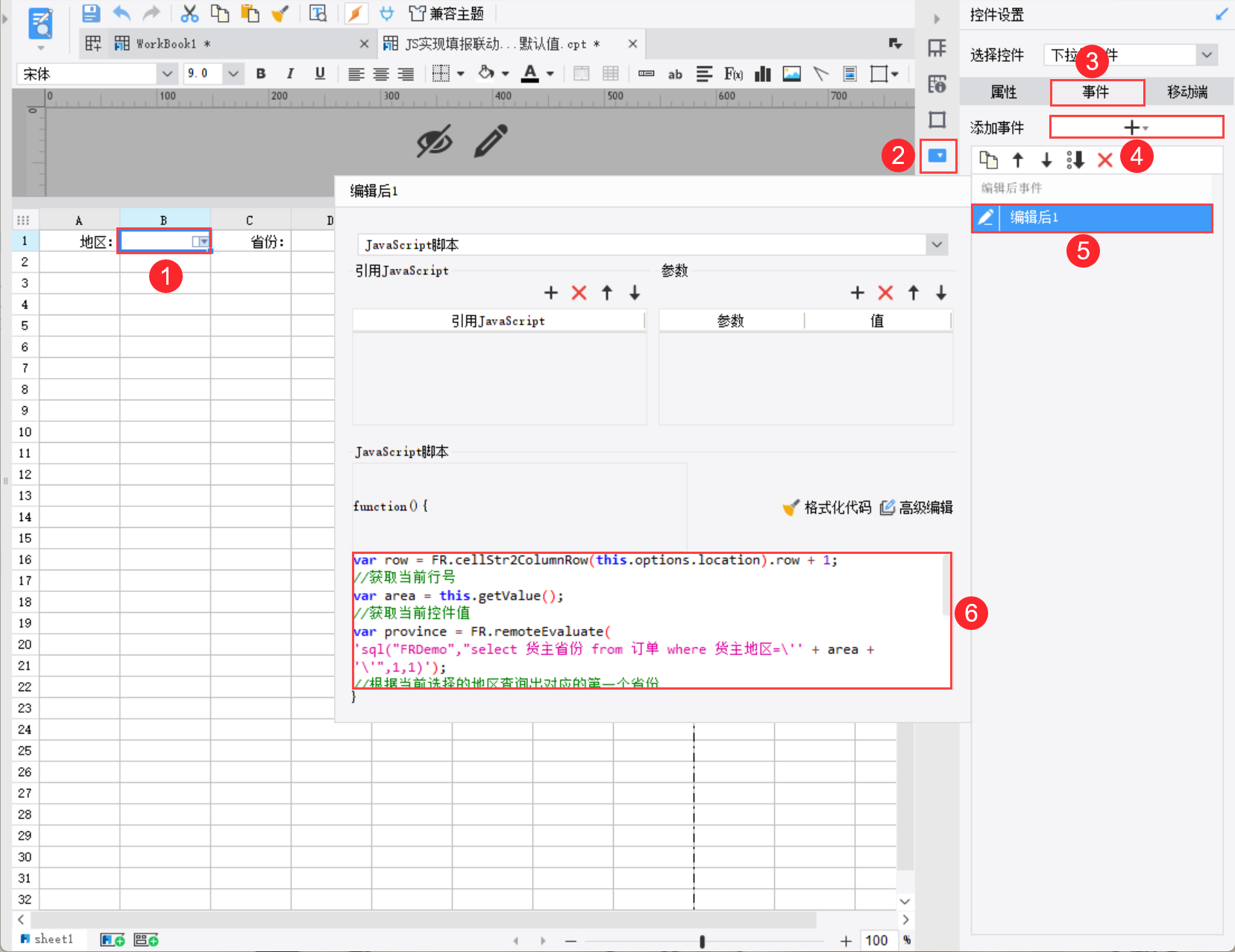Unmerge the selected cells
The height and width of the screenshot is (952, 1235).
pos(611,74)
